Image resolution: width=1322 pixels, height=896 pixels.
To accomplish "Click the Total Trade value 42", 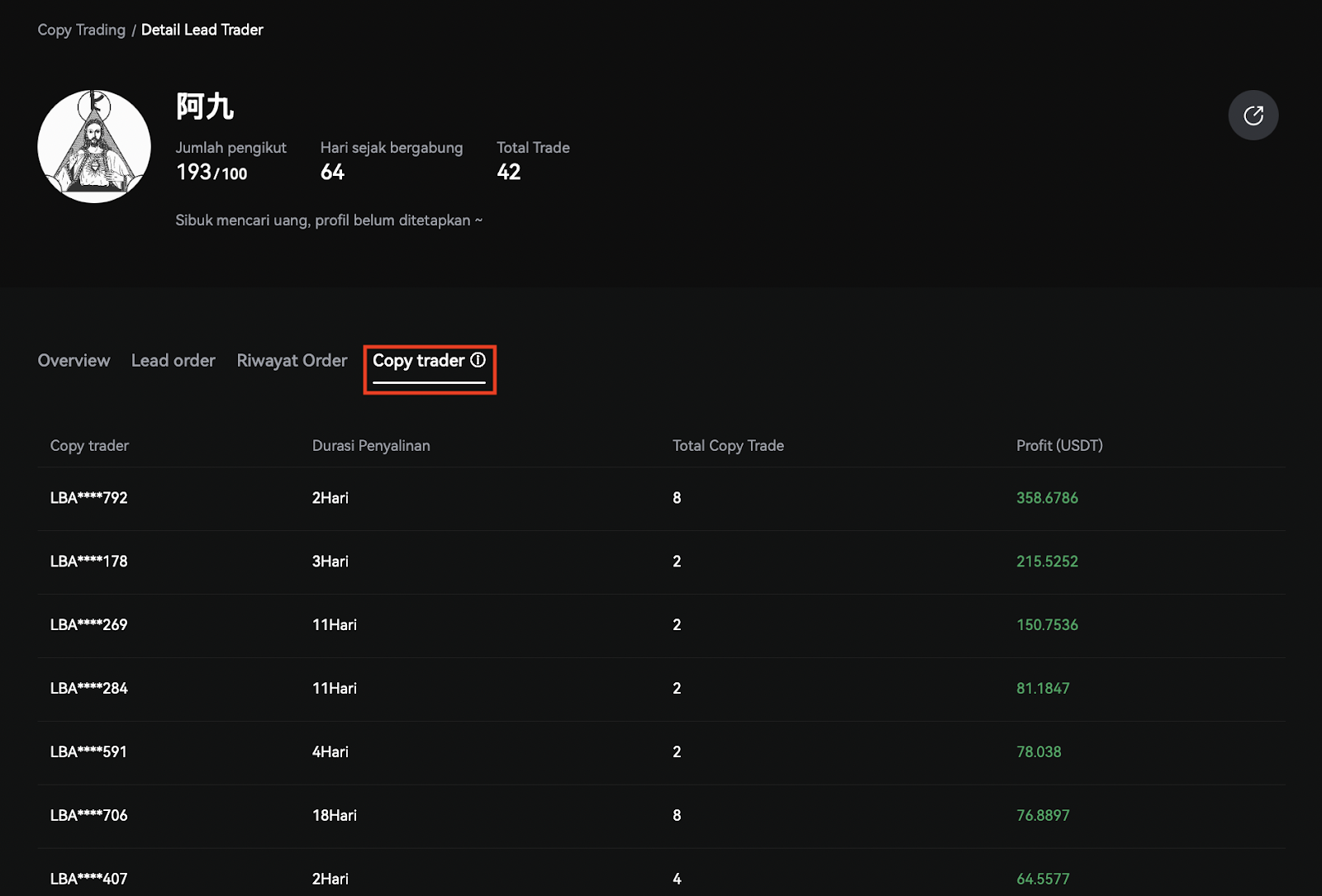I will click(x=509, y=172).
